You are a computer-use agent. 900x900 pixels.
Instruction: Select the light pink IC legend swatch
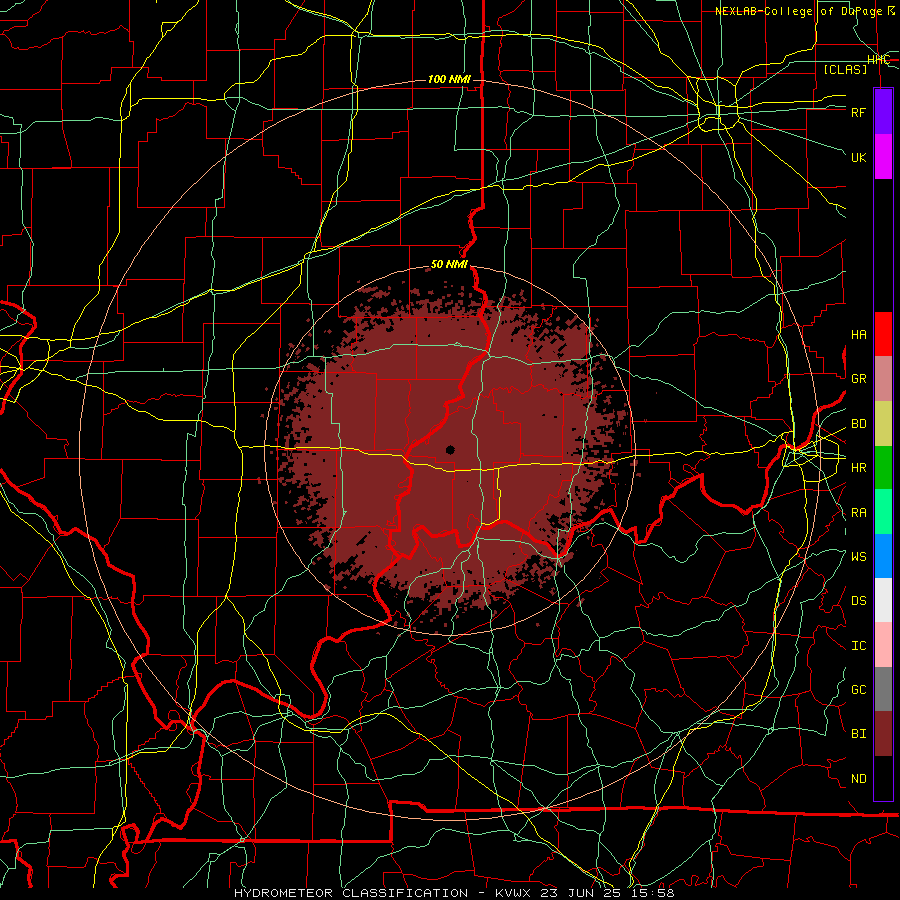[x=883, y=645]
